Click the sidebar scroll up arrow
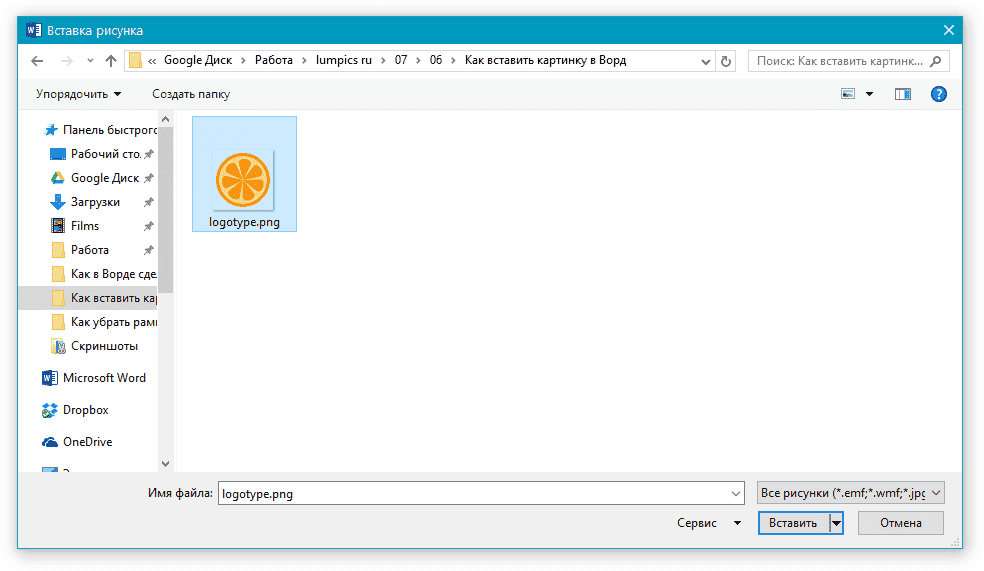The height and width of the screenshot is (571, 984). point(166,119)
